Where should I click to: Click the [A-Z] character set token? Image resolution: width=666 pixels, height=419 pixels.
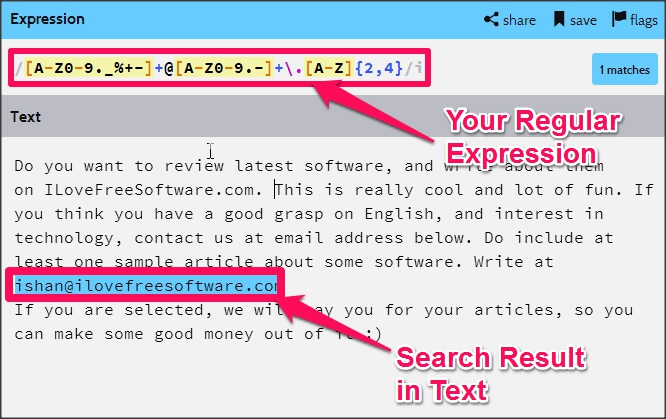click(329, 68)
